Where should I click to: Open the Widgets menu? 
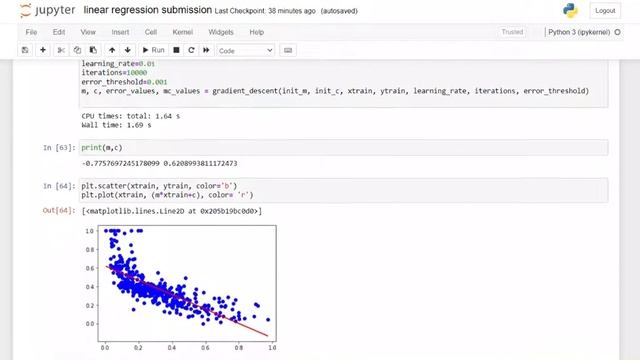221,32
